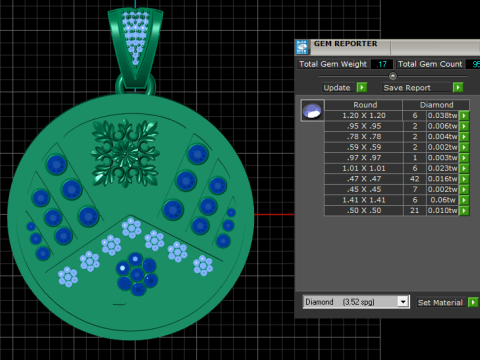This screenshot has height=360, width=480.
Task: Click the count cell showing 21
Action: point(415,210)
